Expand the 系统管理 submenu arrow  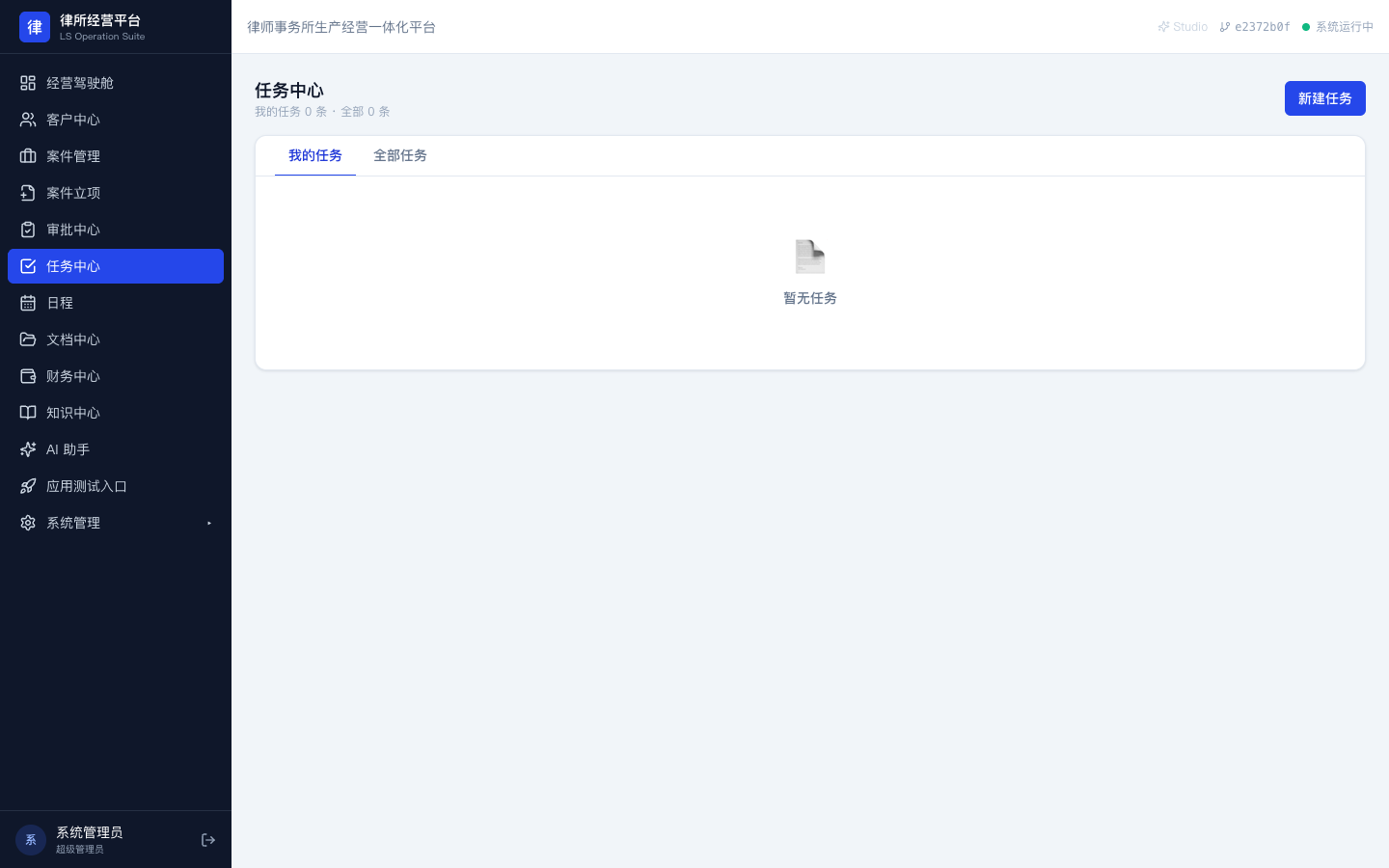[209, 523]
